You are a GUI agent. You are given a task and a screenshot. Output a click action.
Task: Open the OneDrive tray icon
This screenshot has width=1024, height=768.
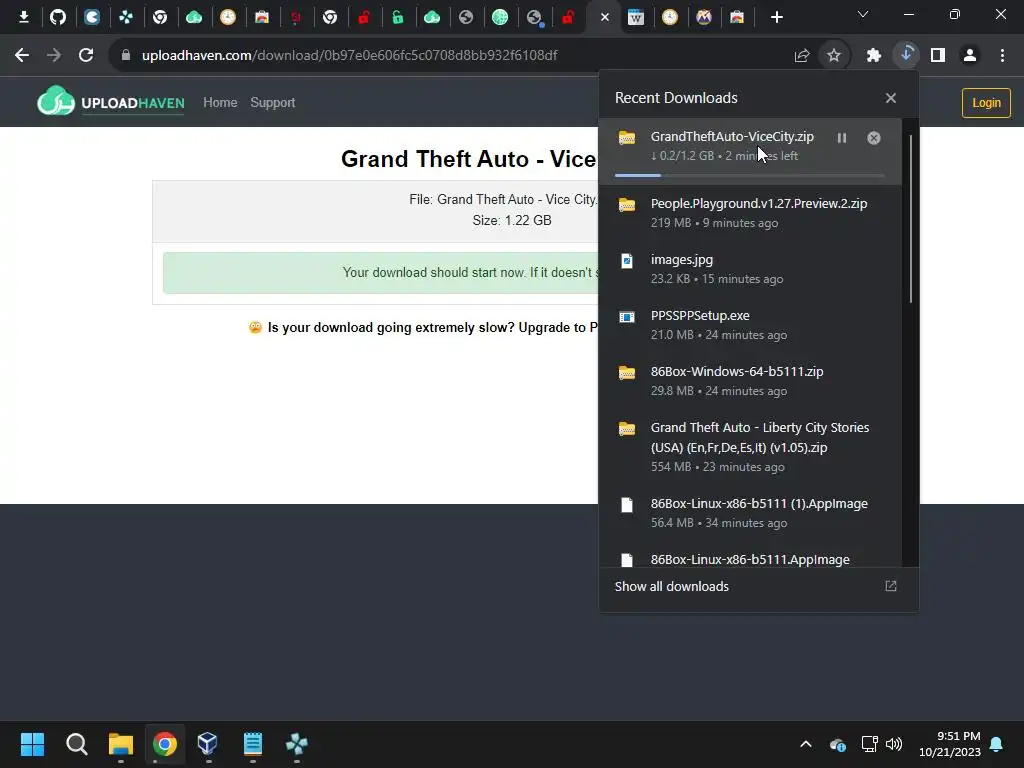[x=838, y=744]
